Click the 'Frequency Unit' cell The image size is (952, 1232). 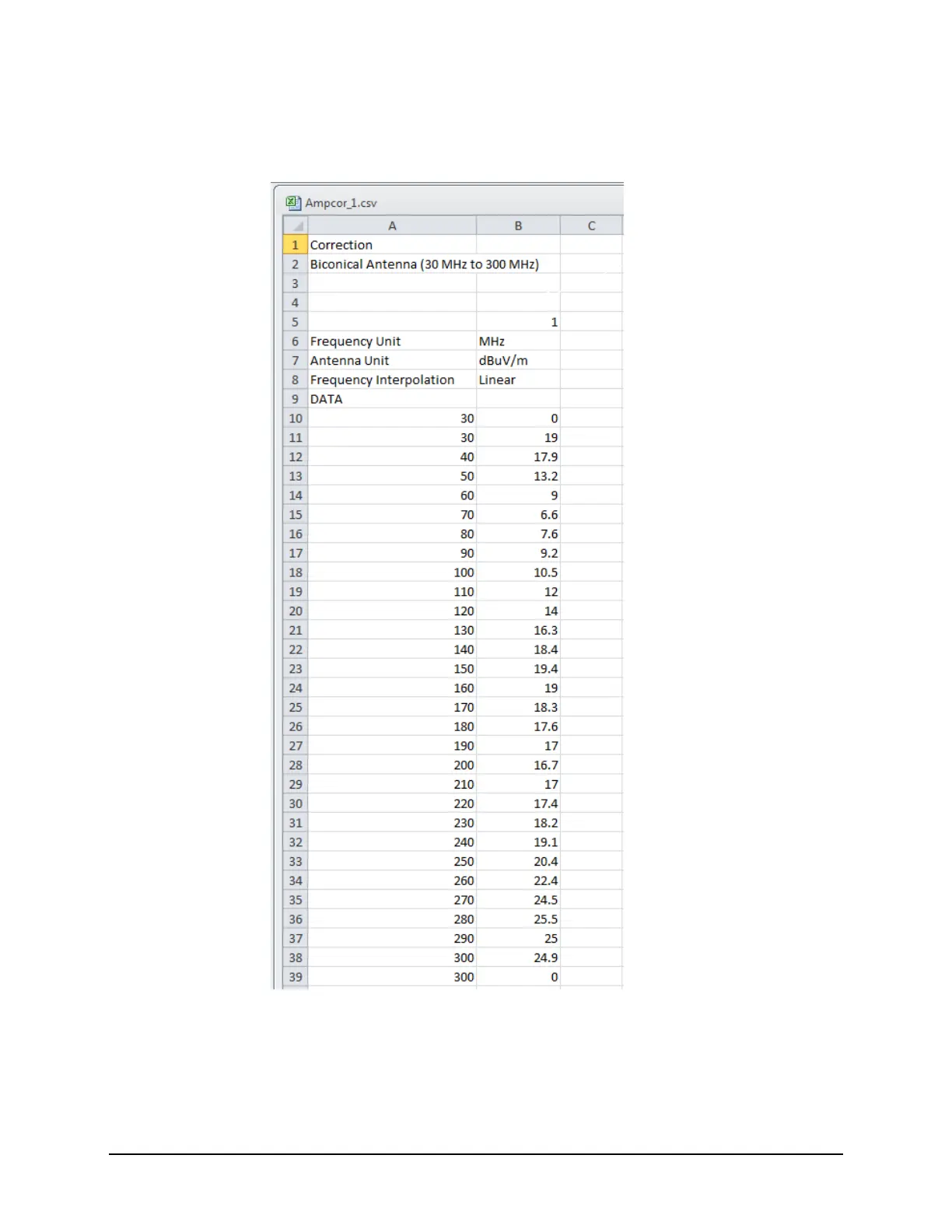point(392,341)
